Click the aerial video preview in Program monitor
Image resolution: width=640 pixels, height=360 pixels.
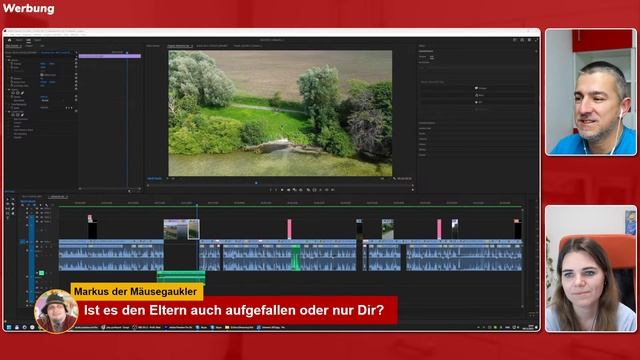click(x=280, y=113)
